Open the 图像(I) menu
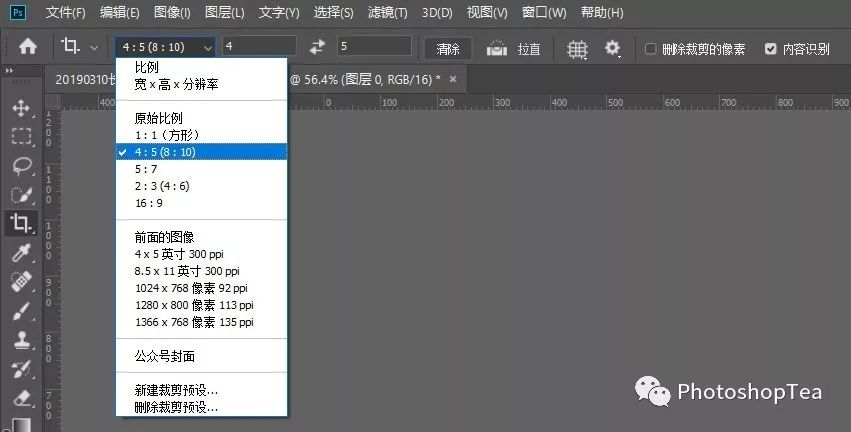The height and width of the screenshot is (432, 851). (x=172, y=12)
